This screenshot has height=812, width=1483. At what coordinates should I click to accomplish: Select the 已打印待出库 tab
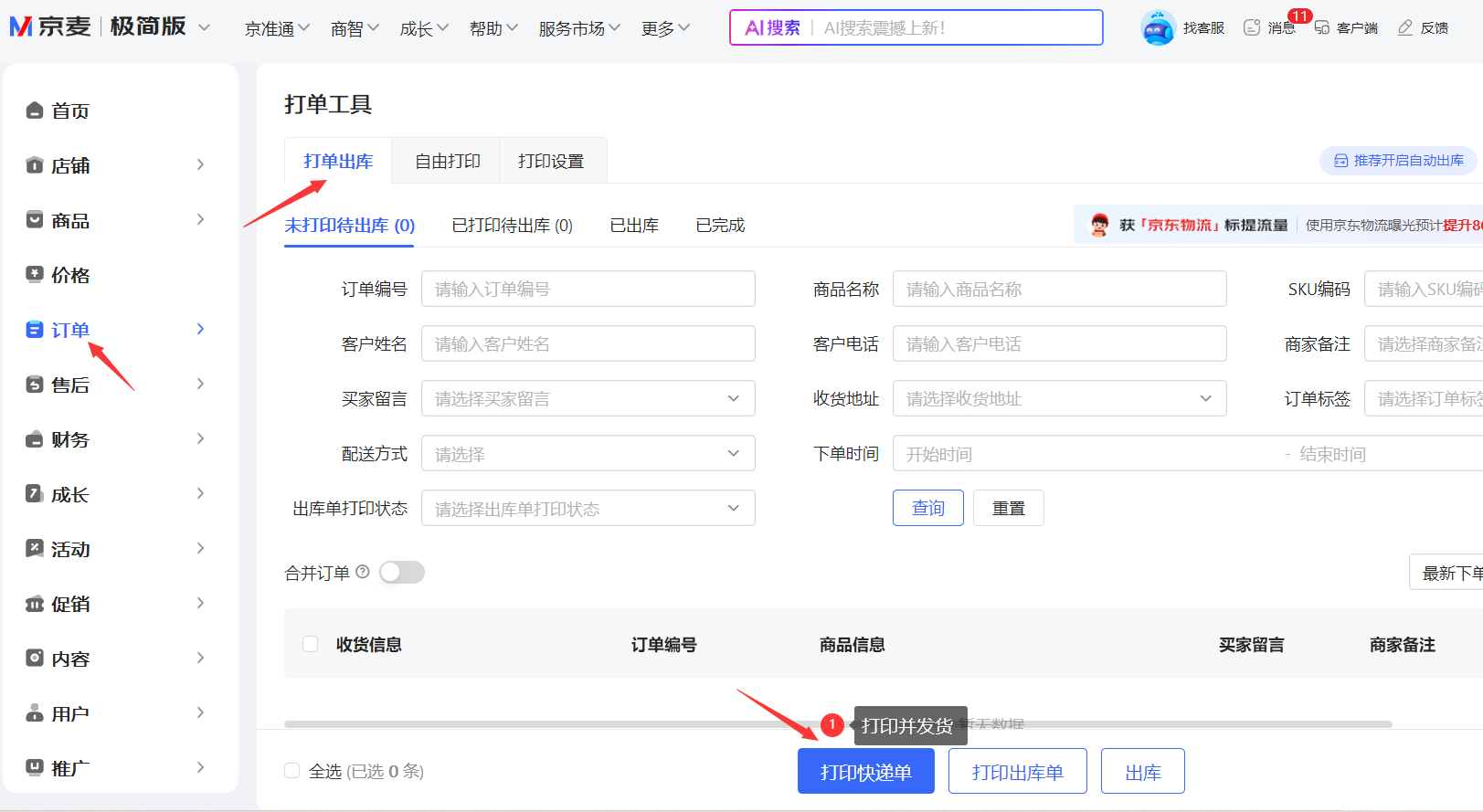pos(512,226)
